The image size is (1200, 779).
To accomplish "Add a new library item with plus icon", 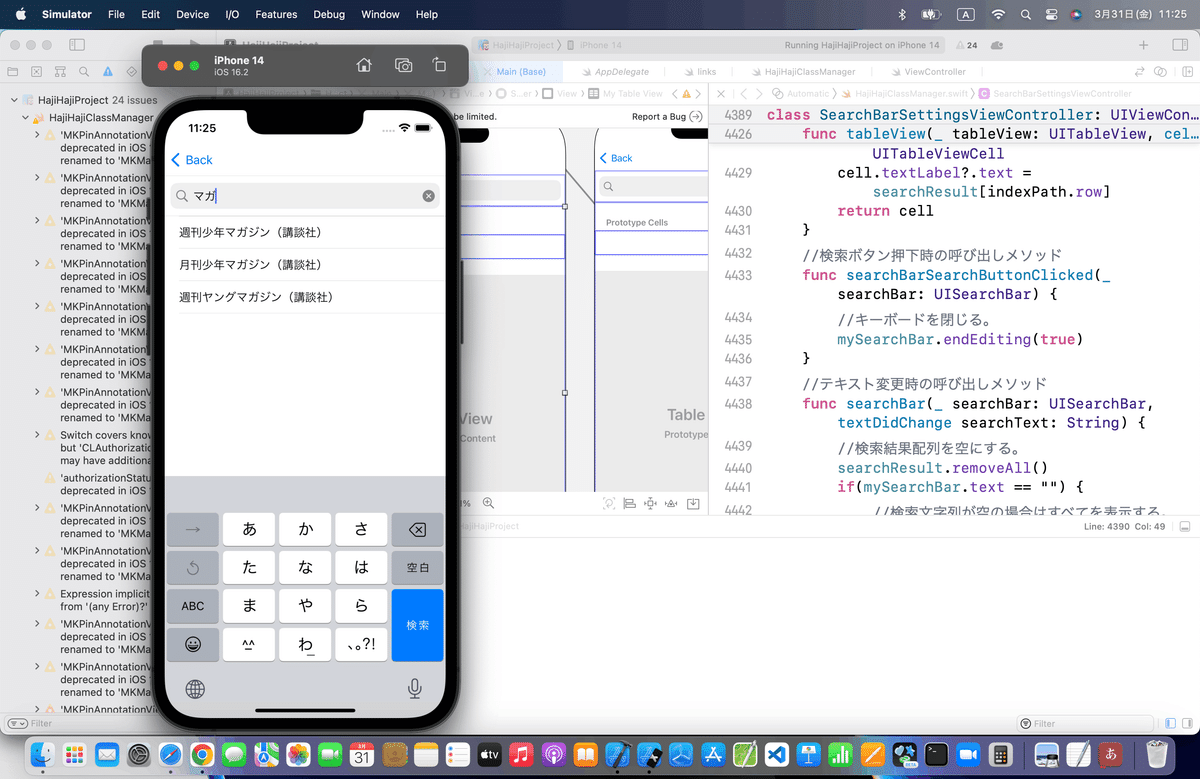I will click(x=1144, y=45).
